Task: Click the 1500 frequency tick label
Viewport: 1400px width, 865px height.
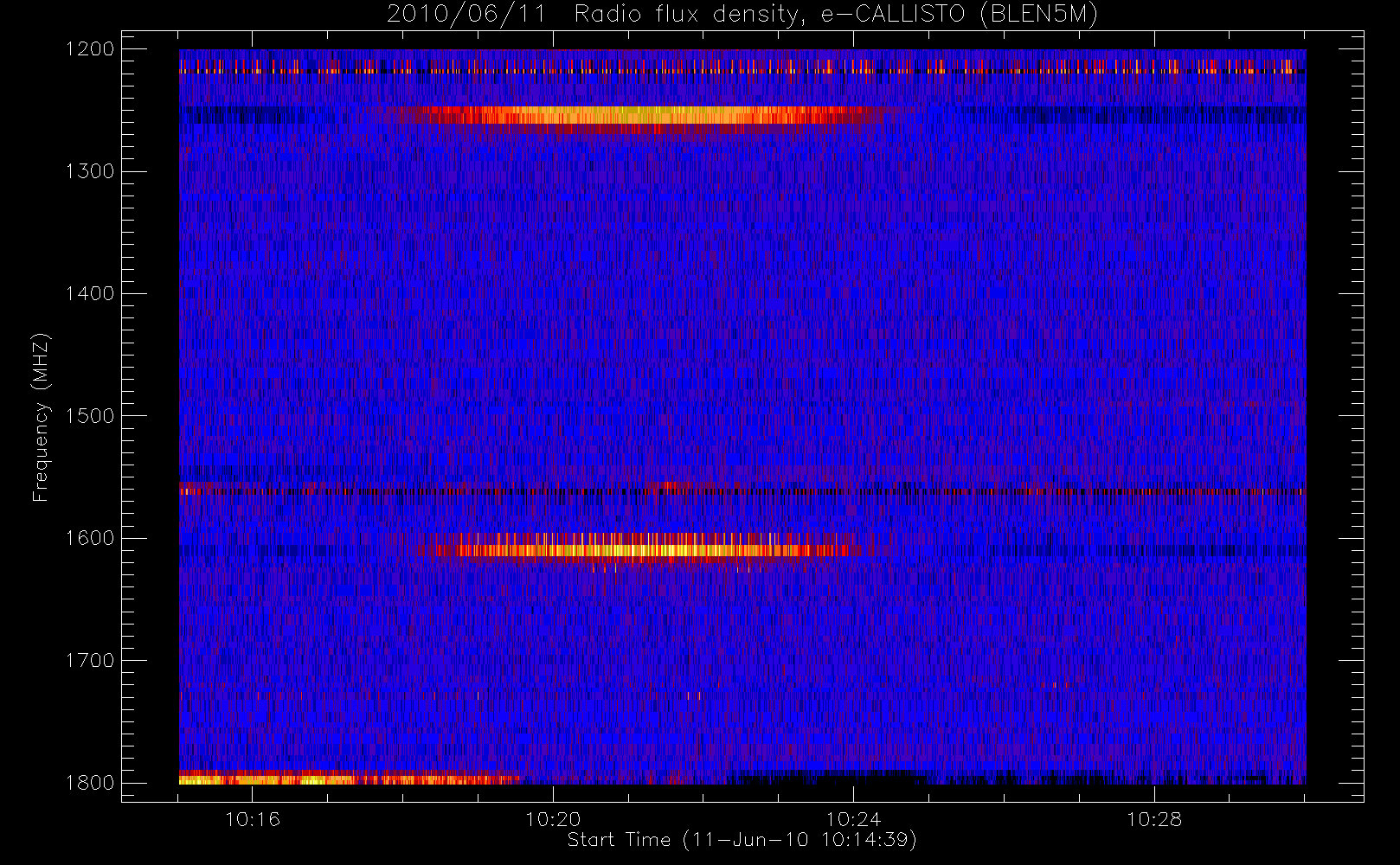Action: pos(90,416)
